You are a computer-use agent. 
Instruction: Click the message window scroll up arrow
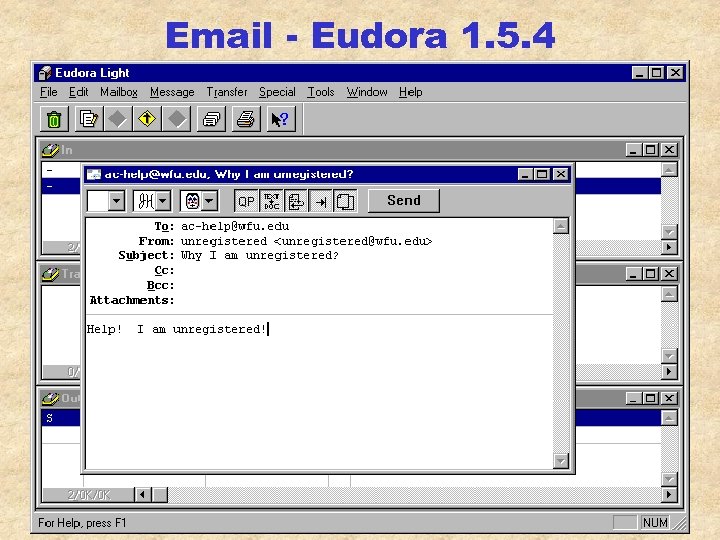tap(561, 226)
